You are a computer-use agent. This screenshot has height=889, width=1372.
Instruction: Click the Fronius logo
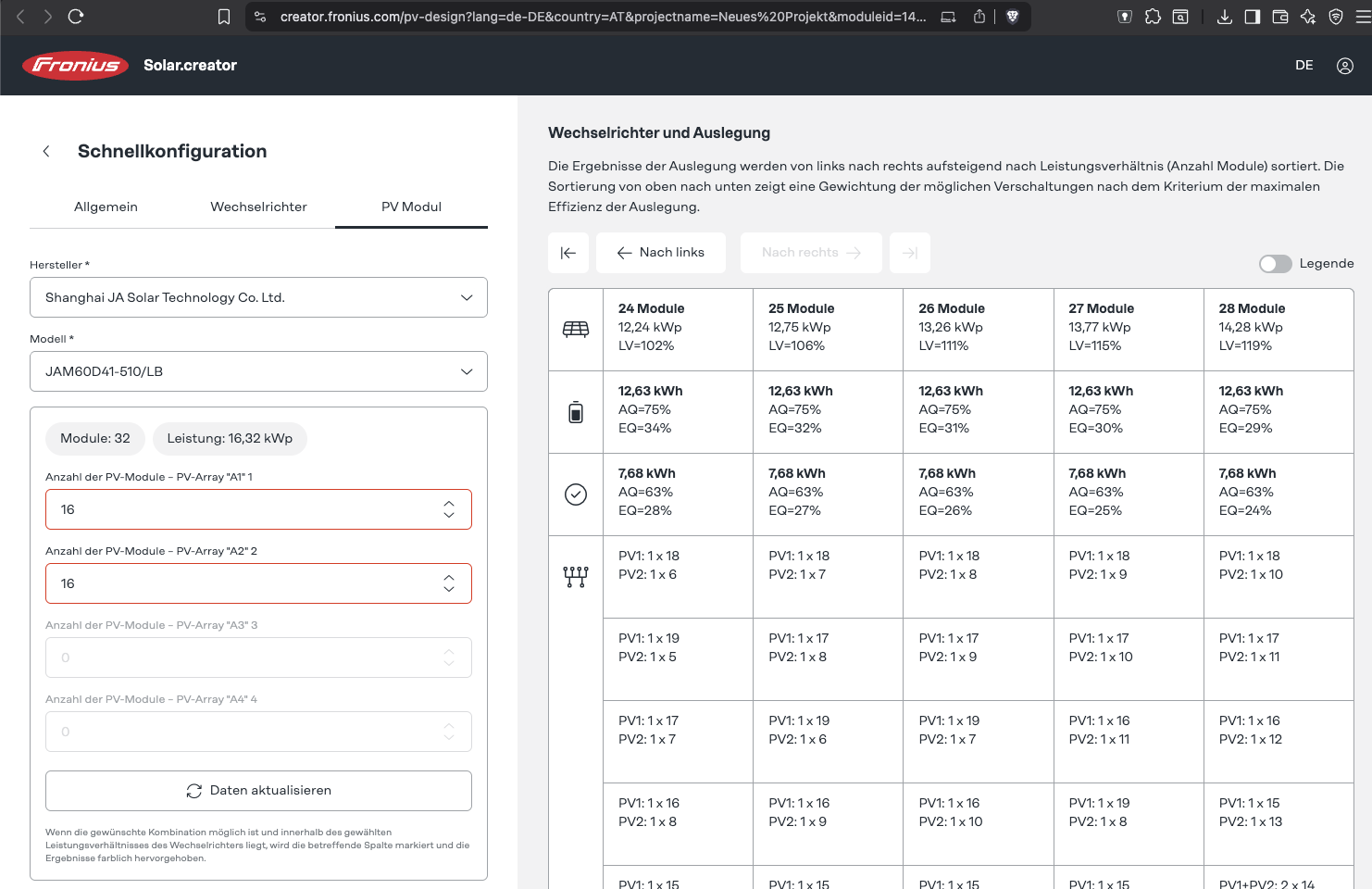[x=75, y=65]
